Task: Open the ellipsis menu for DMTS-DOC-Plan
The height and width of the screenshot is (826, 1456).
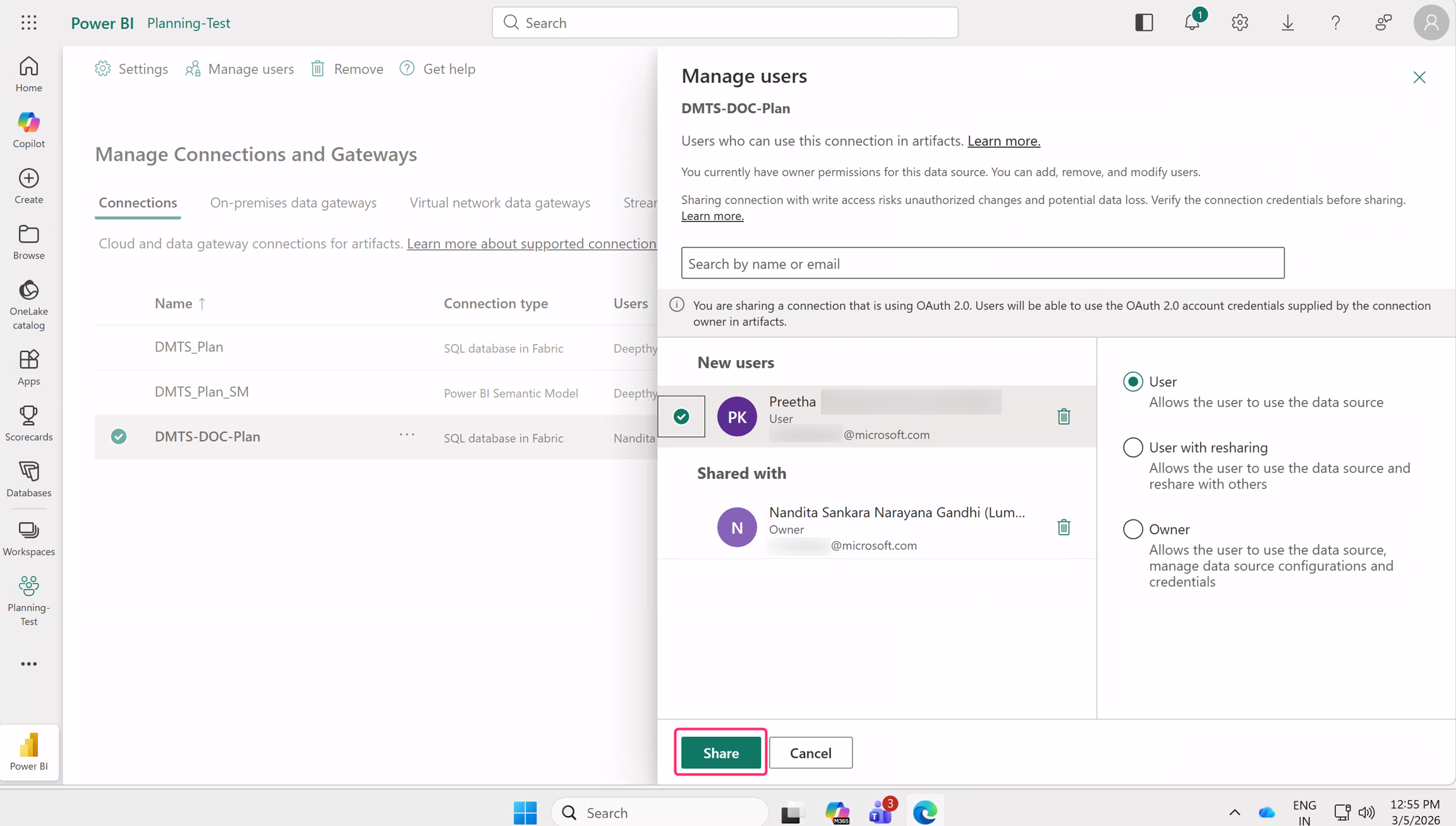Action: point(407,435)
